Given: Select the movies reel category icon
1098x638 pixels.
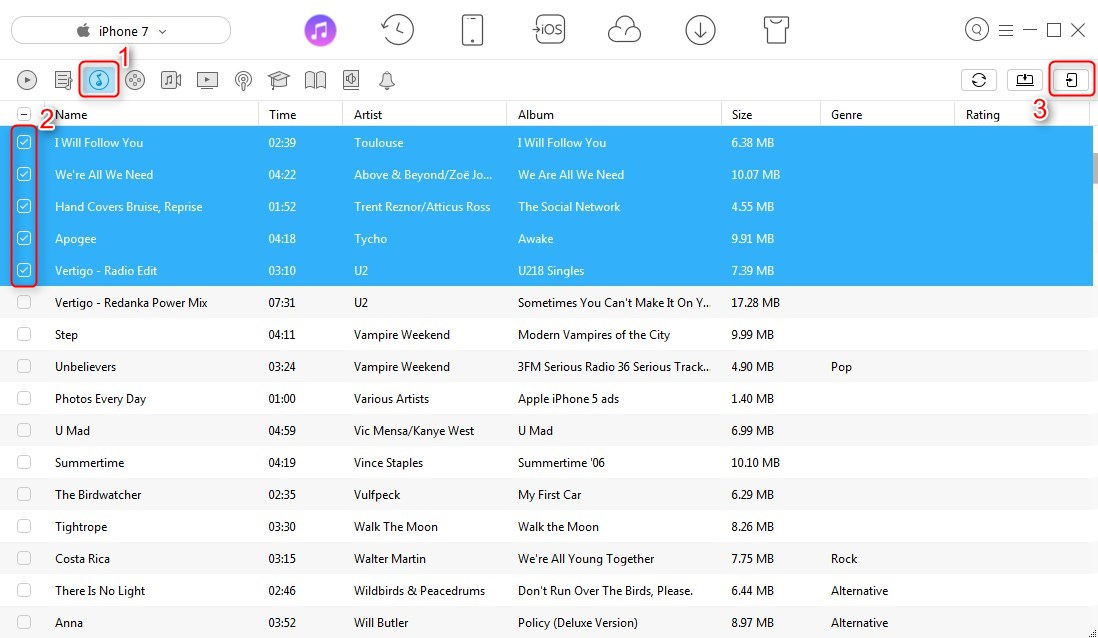Looking at the screenshot, I should tap(135, 81).
